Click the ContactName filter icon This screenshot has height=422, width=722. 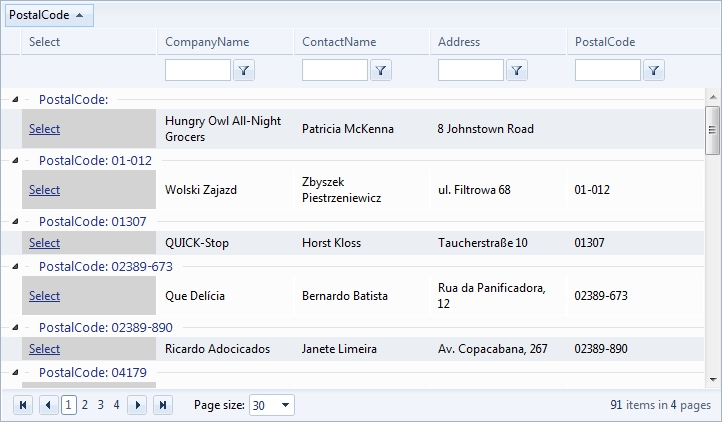pyautogui.click(x=381, y=70)
